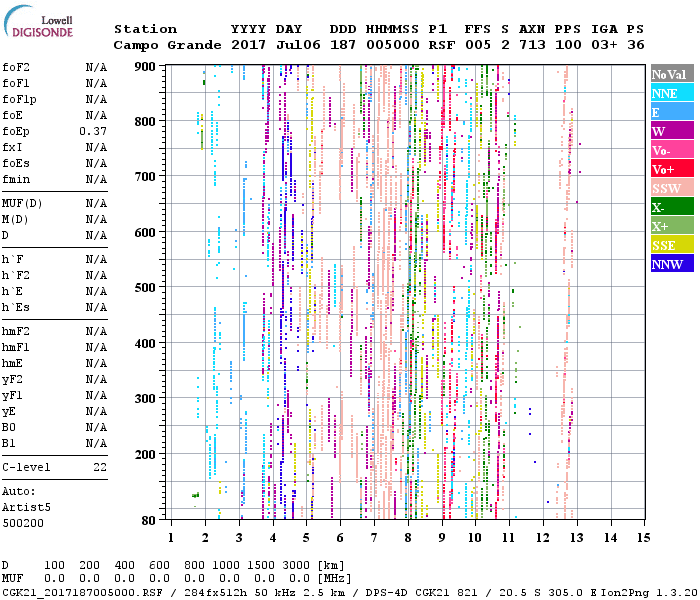700x600 pixels.
Task: Click the 900 km height axis label
Action: 145,67
